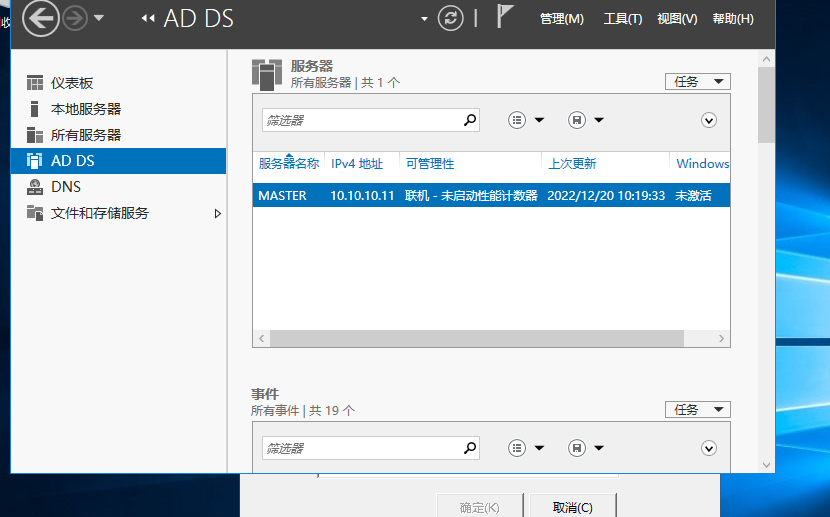Screen dimensions: 830x517
Task: Sort by the 服务器名称 column
Action: pos(288,164)
